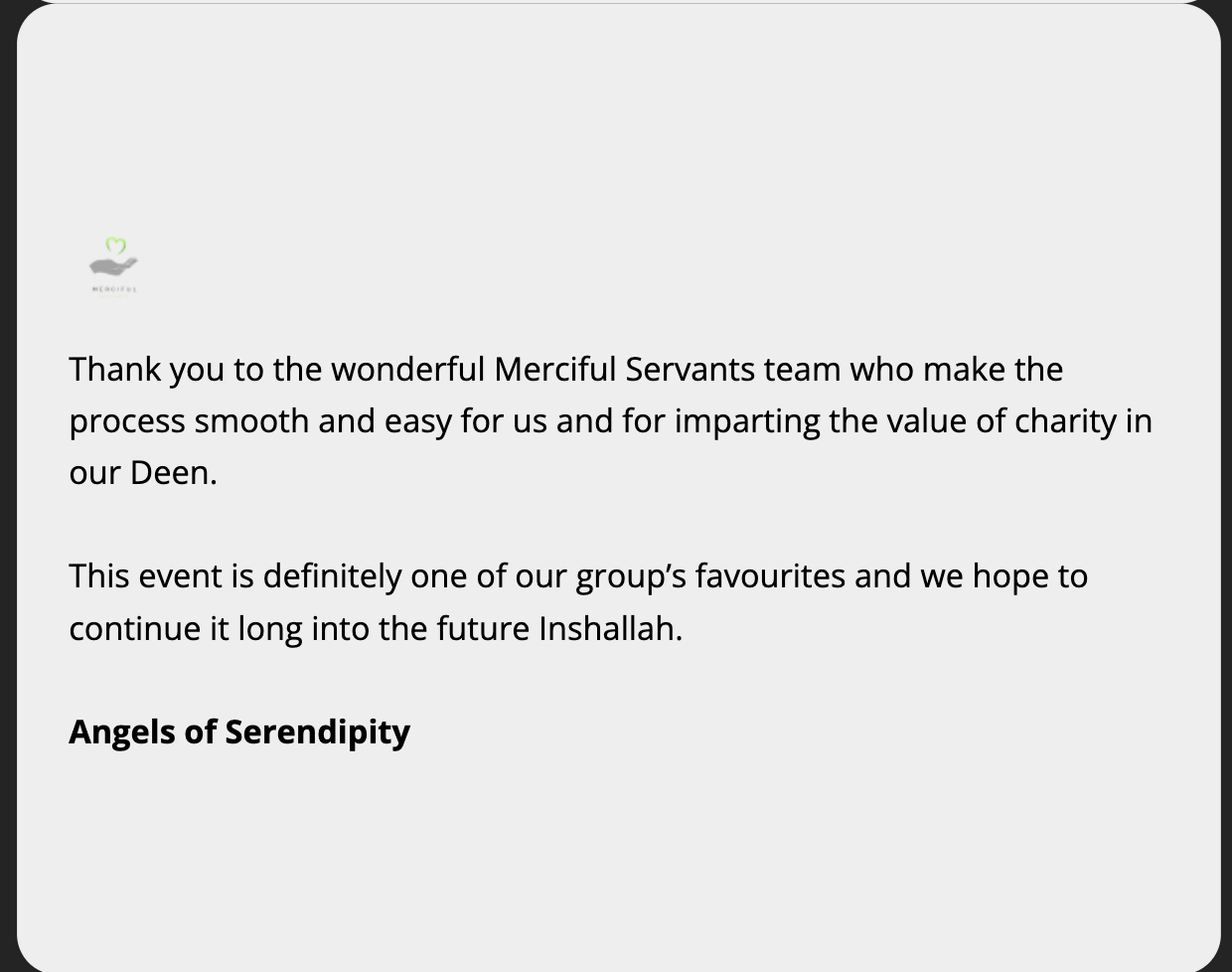
Task: Click the bold Angels of Serendipity name
Action: pos(238,731)
